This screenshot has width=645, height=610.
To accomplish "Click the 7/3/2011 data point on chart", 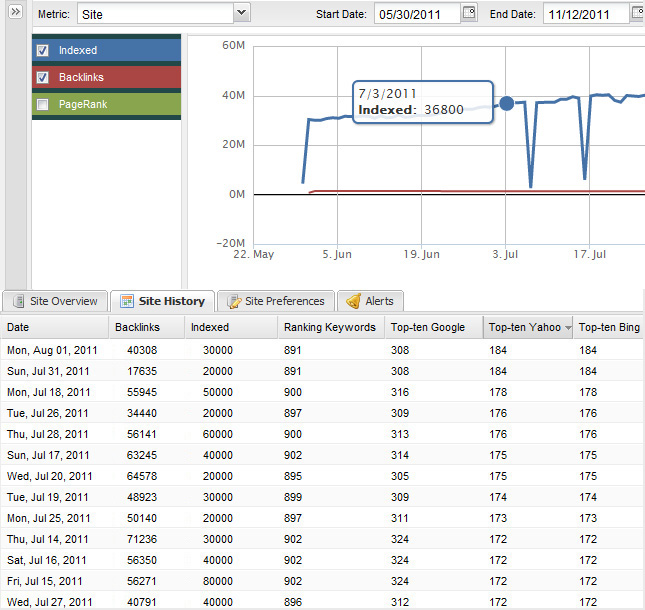I will pos(506,103).
